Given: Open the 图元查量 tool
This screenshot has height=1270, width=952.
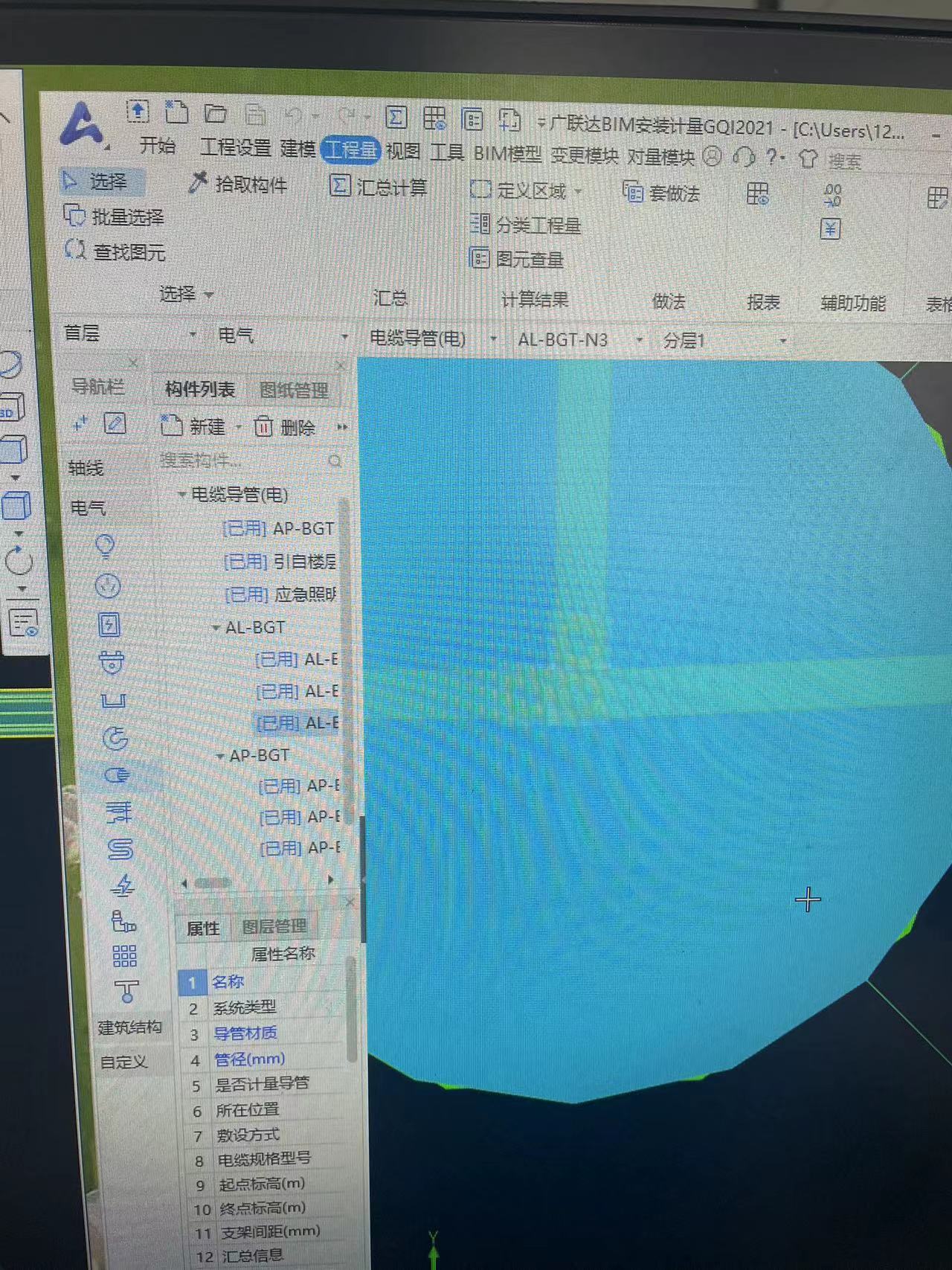Looking at the screenshot, I should pyautogui.click(x=517, y=259).
